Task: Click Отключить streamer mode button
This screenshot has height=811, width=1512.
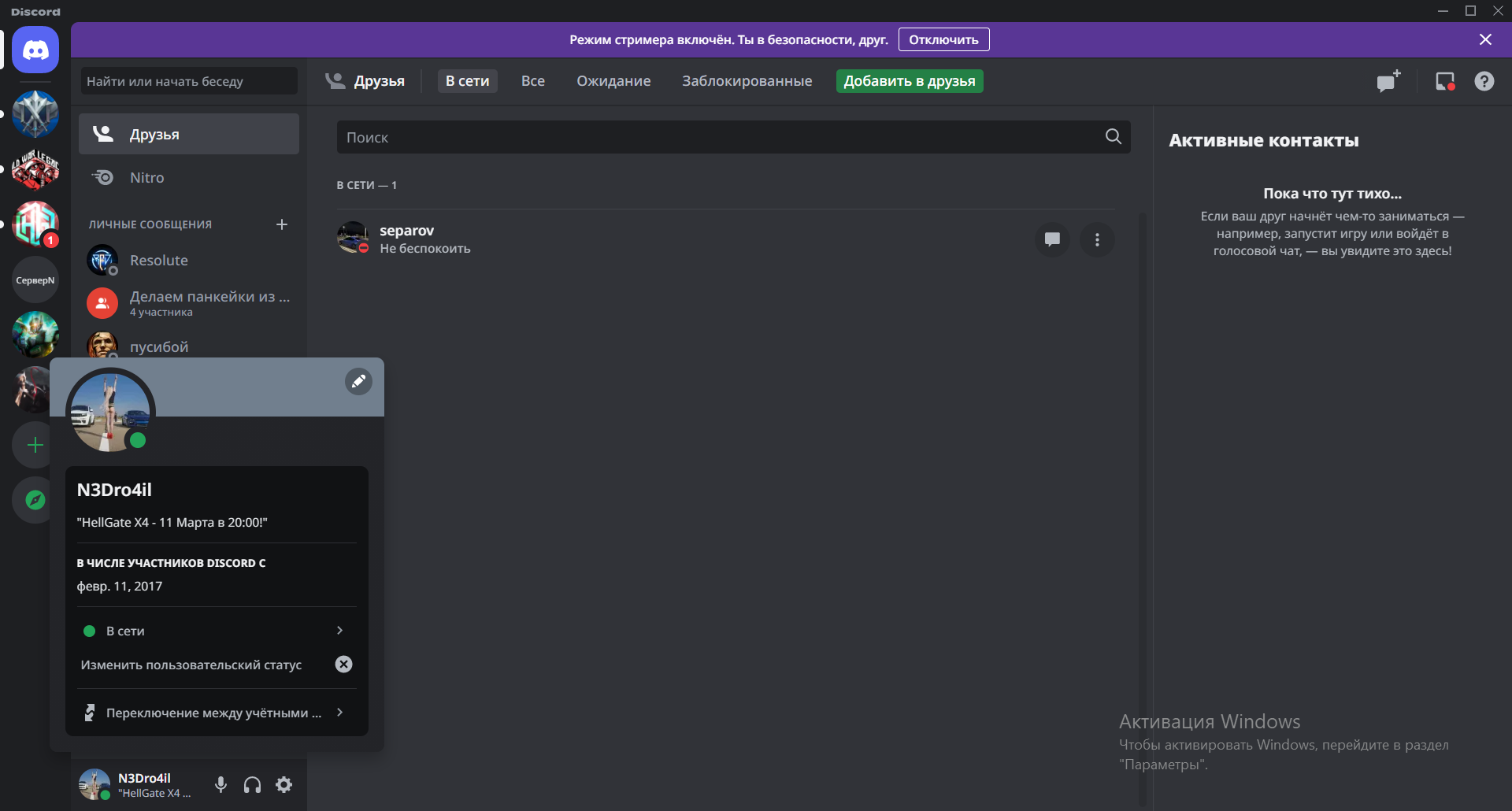Action: pyautogui.click(x=943, y=39)
